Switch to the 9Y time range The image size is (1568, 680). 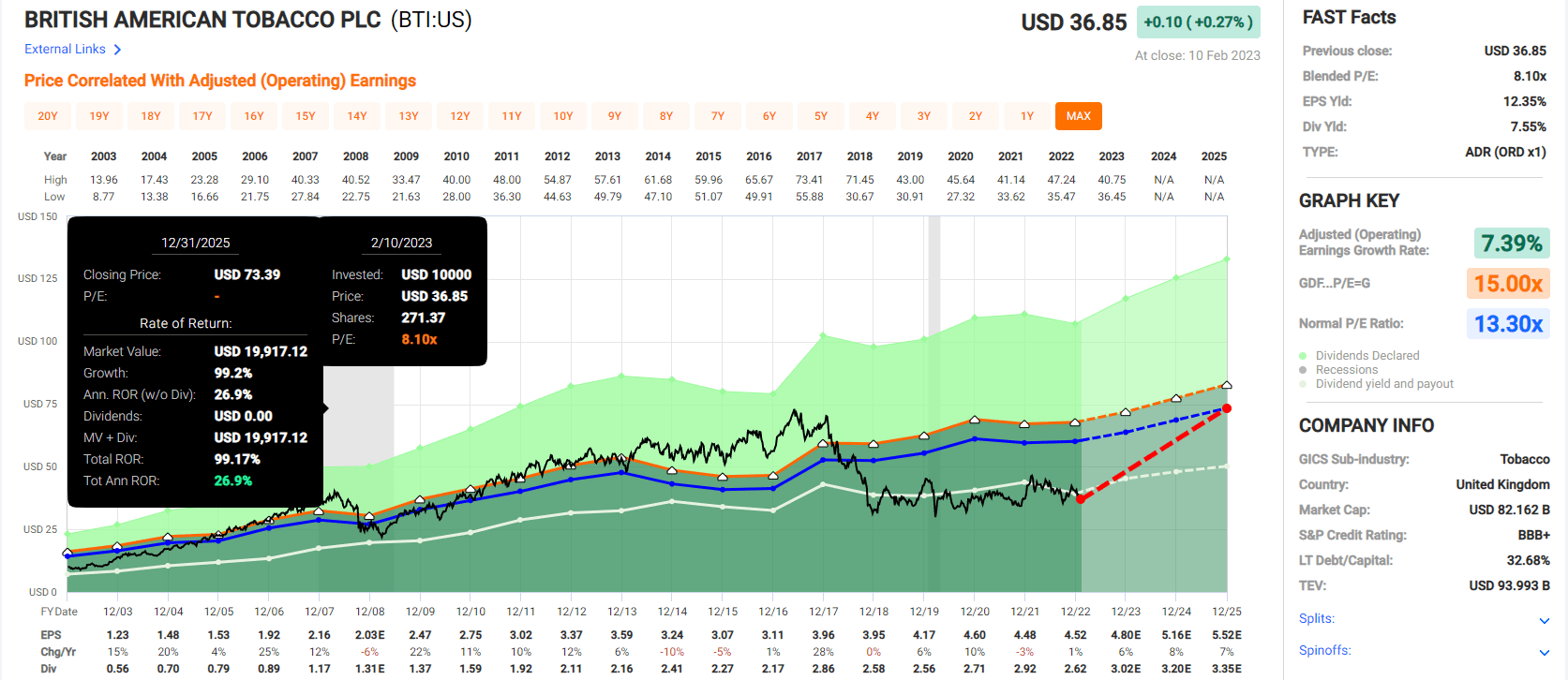click(x=615, y=116)
